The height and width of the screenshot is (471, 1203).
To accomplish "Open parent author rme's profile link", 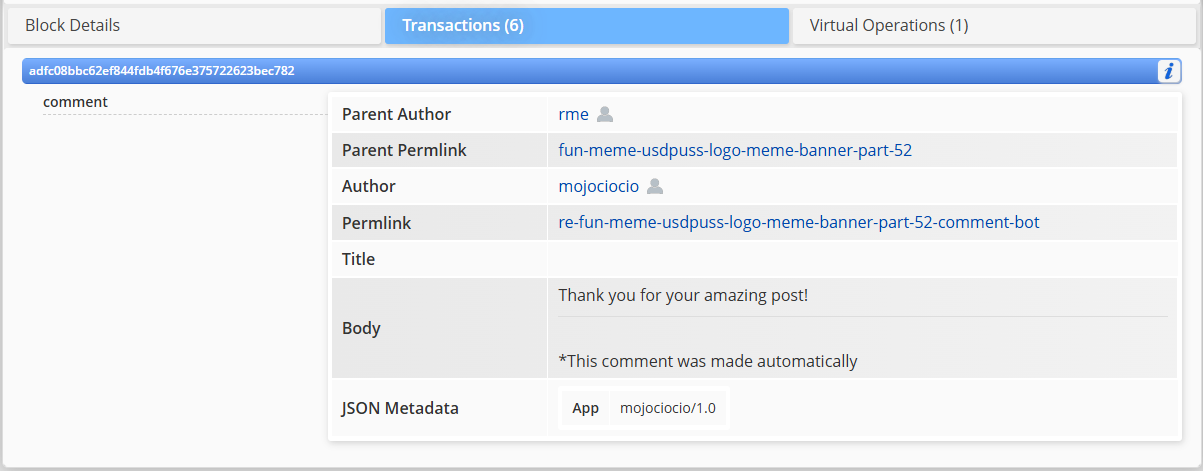I will pyautogui.click(x=573, y=114).
